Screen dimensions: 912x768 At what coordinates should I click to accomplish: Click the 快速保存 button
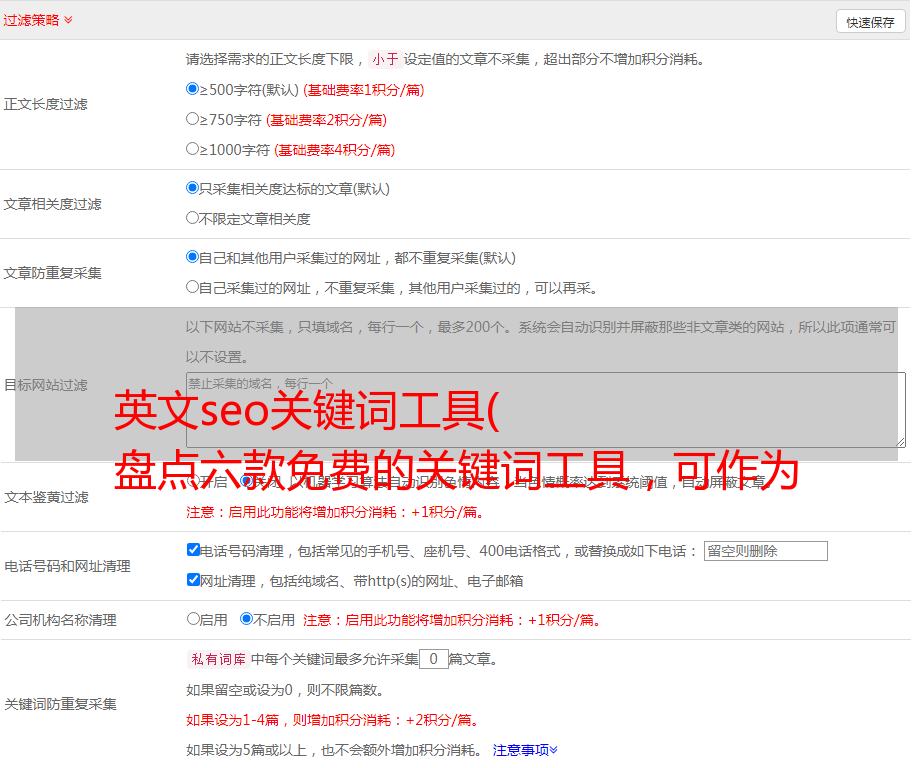tap(870, 22)
